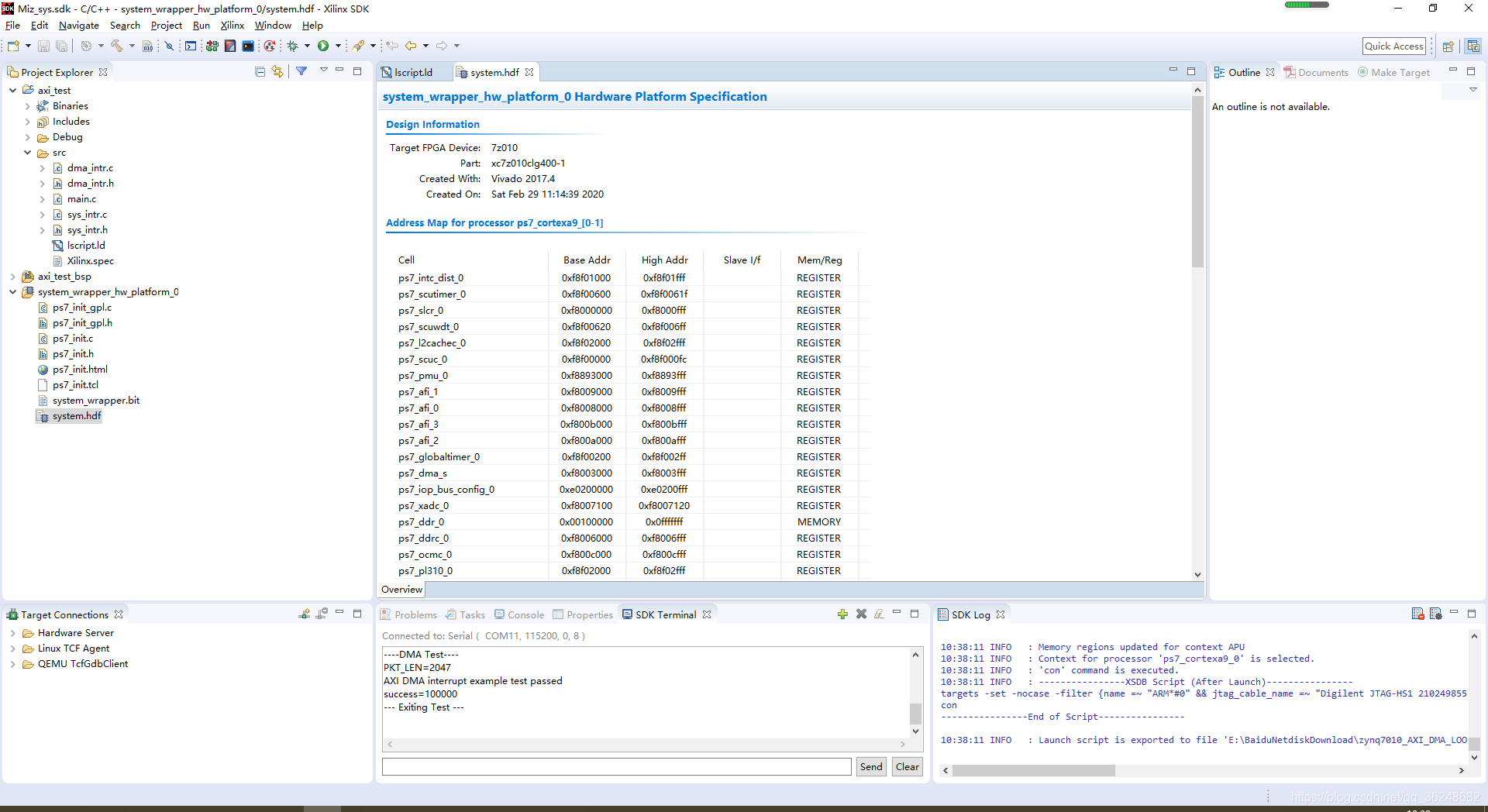Switch to the Problems tab
Screen dimensions: 1488x812
[x=408, y=614]
